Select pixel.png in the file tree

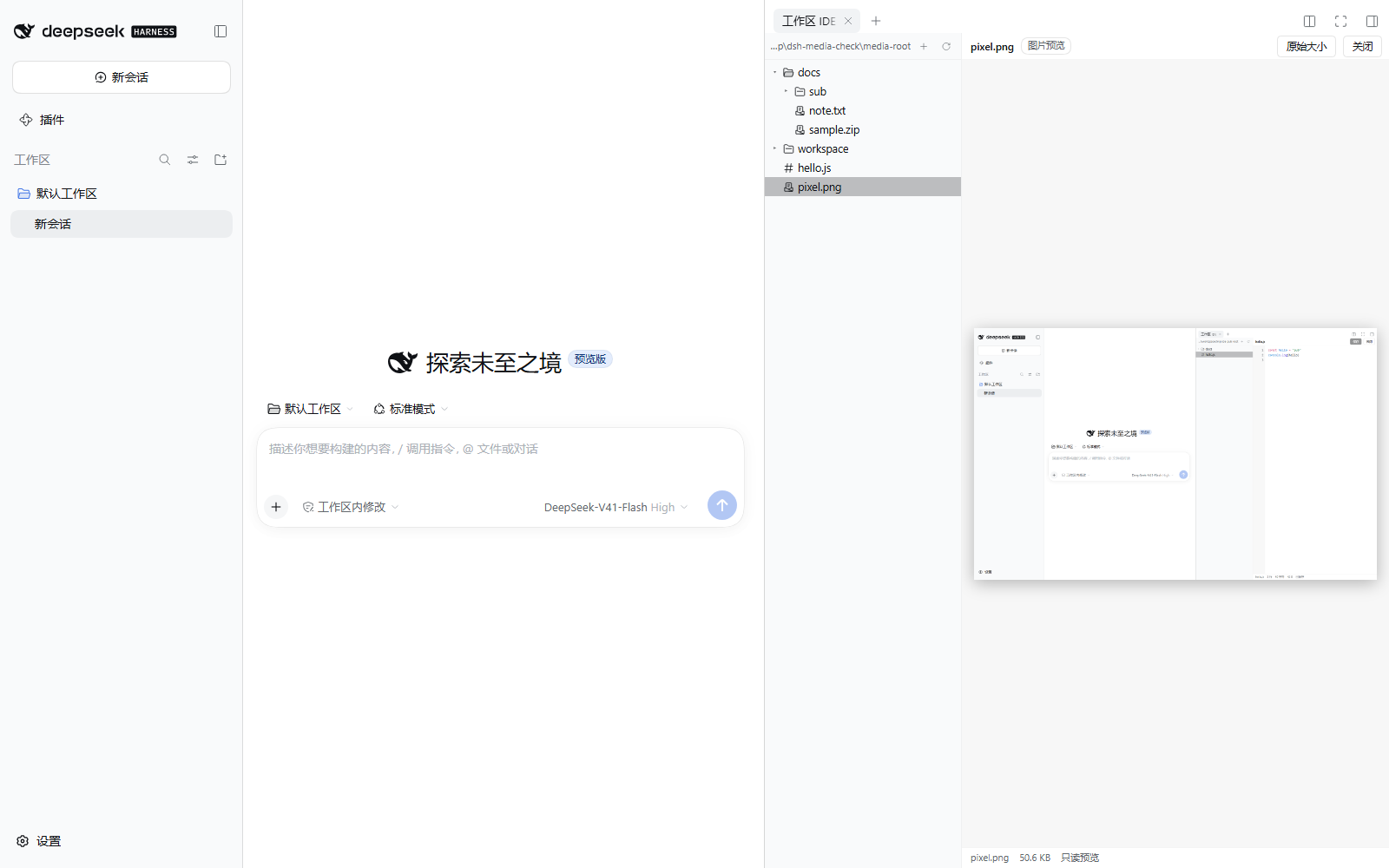(863, 187)
